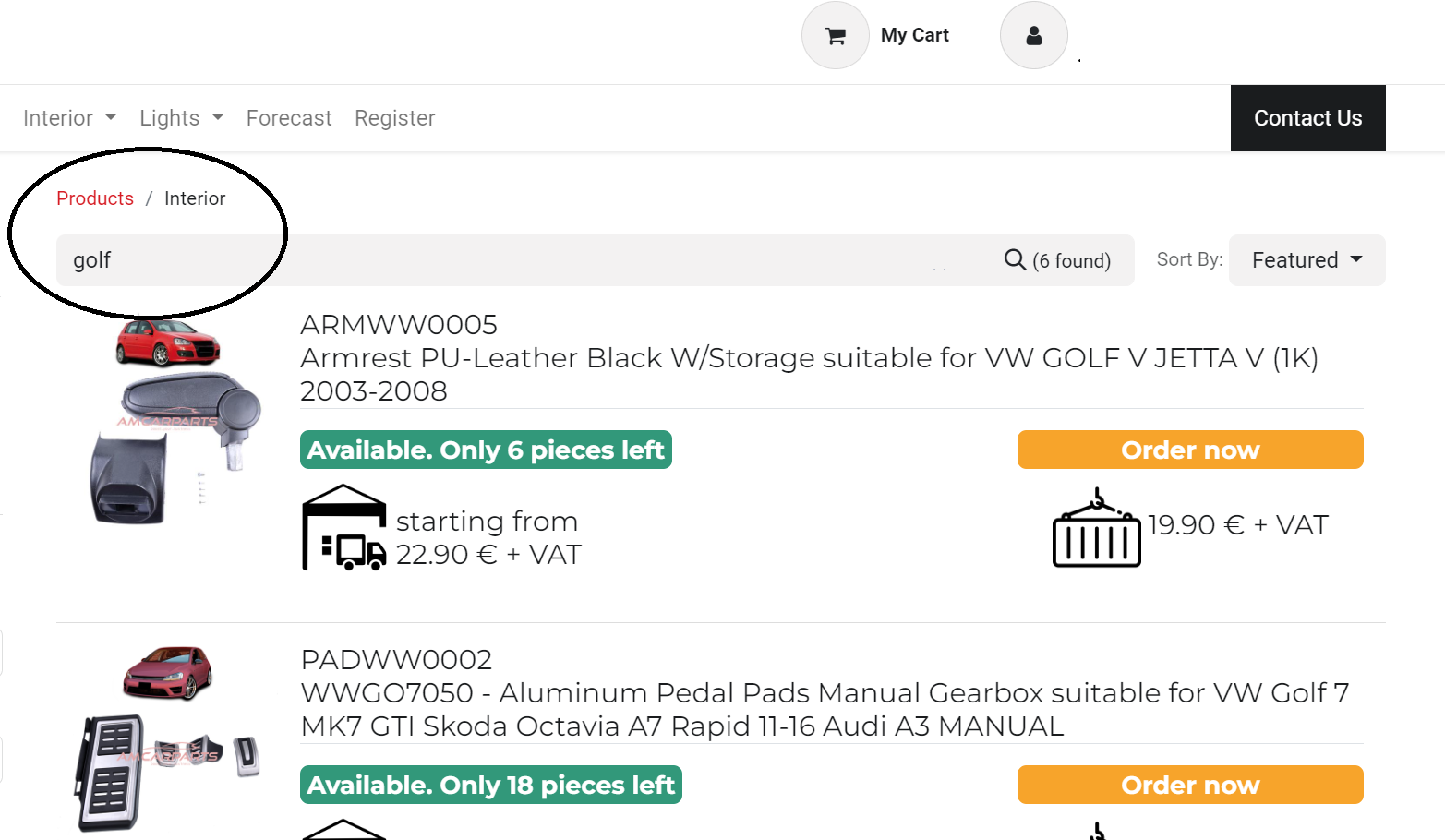Click the shipping container crane icon

1096,527
